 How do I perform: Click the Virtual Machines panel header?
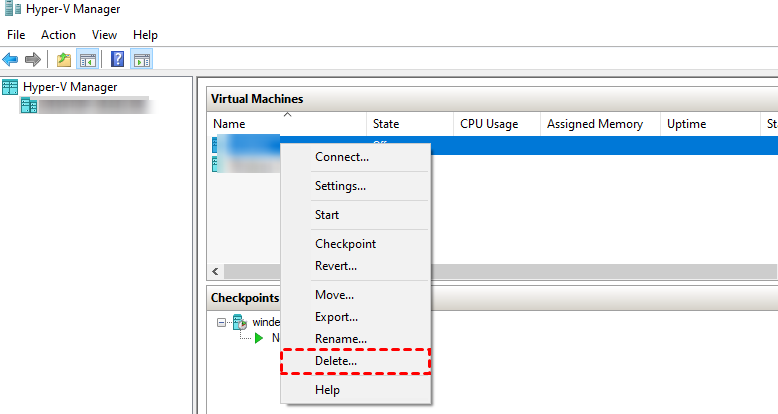point(492,99)
